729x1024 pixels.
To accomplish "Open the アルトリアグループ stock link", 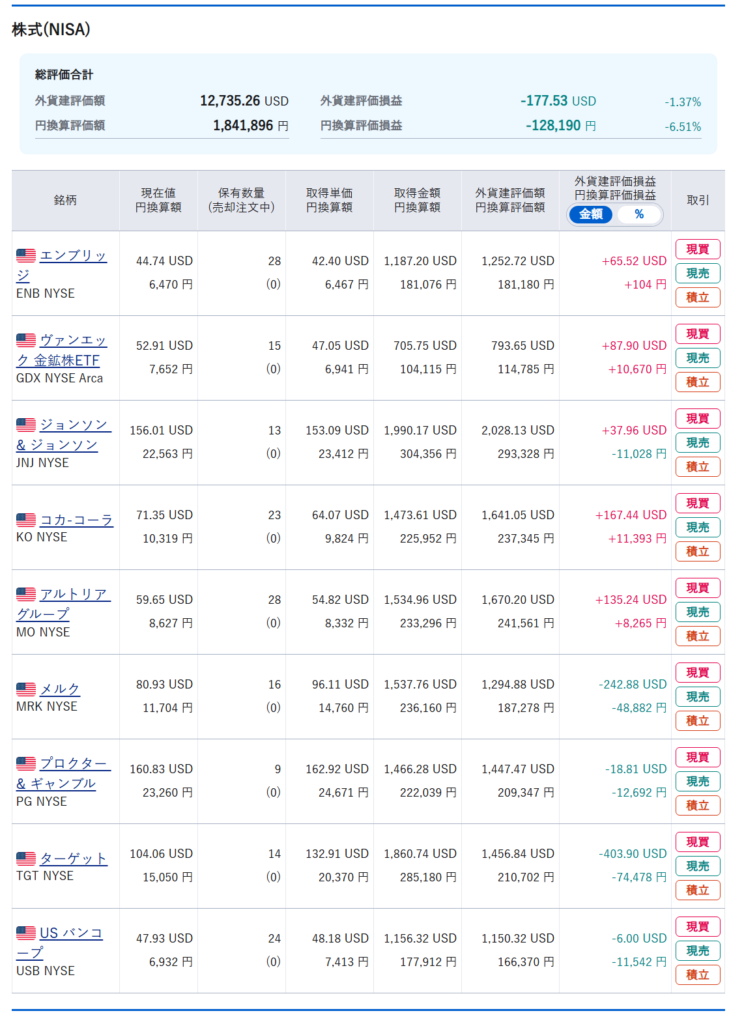I will tap(63, 604).
